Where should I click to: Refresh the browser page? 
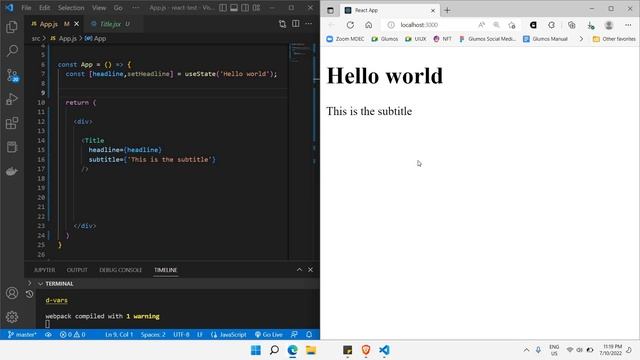click(x=350, y=25)
